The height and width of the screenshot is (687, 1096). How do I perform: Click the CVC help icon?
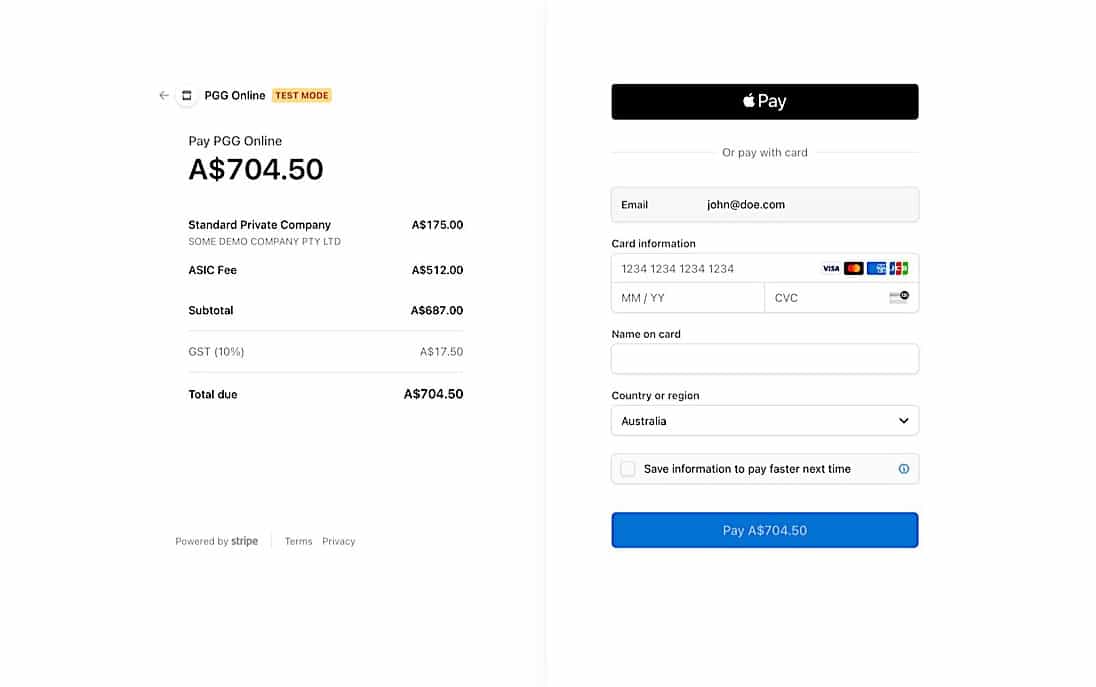tap(899, 297)
